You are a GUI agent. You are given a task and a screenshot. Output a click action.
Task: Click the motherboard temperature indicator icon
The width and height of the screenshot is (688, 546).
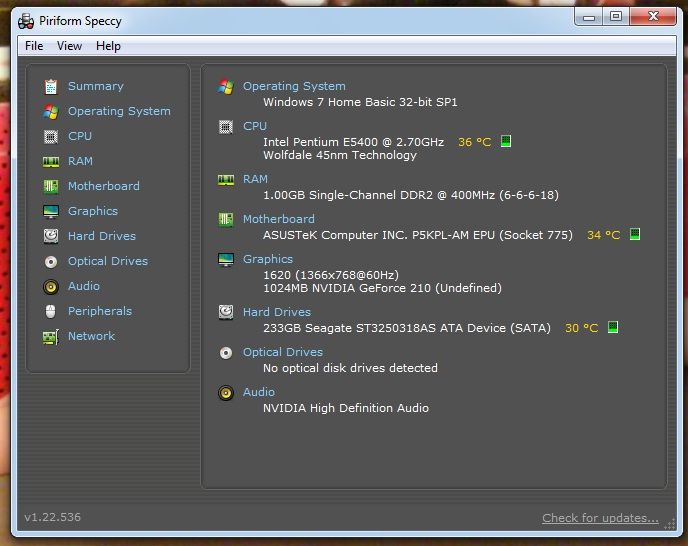pos(634,235)
